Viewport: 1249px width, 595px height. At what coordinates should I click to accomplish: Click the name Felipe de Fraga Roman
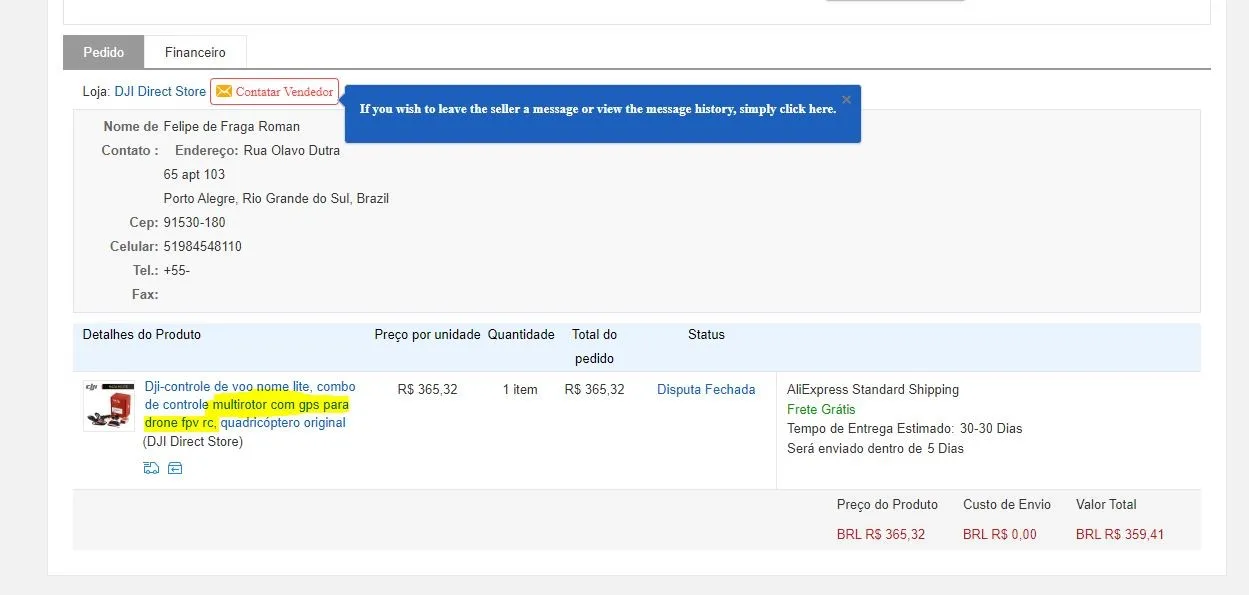(232, 127)
